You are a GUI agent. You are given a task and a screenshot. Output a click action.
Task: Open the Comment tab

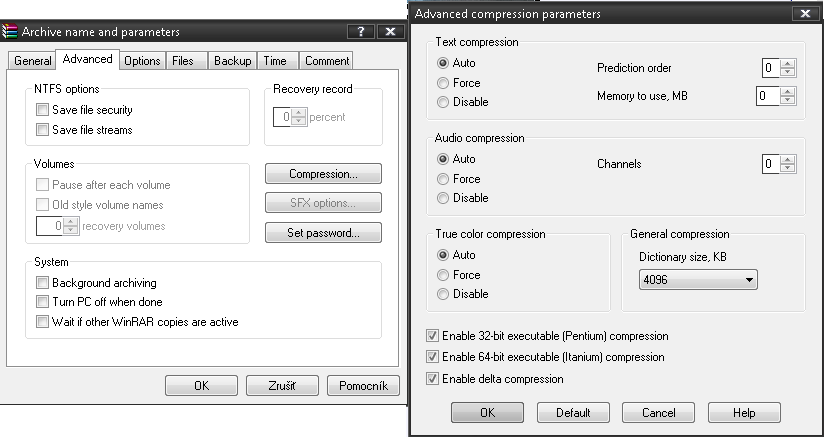pyautogui.click(x=327, y=61)
